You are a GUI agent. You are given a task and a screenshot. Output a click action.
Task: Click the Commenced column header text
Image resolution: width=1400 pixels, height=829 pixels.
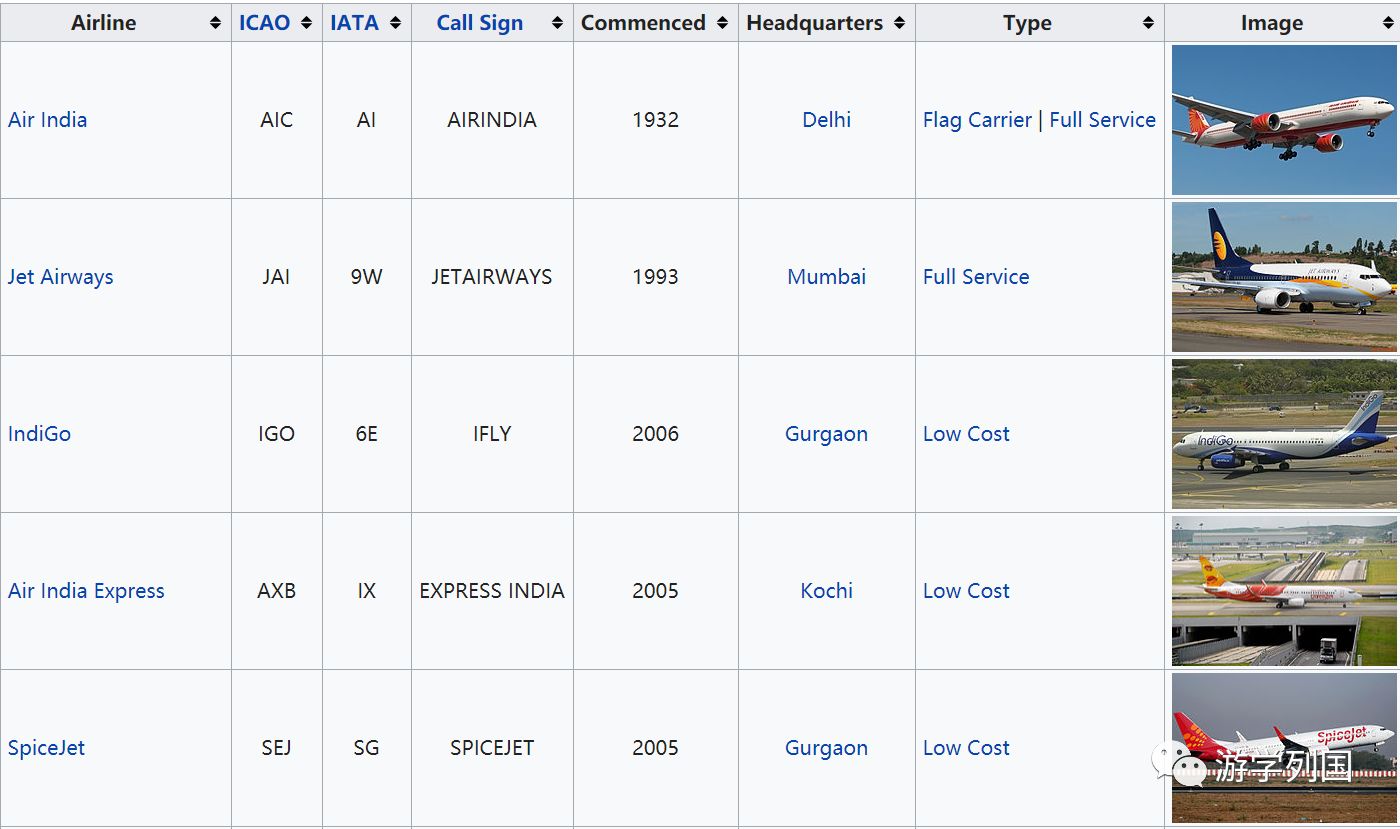point(643,23)
